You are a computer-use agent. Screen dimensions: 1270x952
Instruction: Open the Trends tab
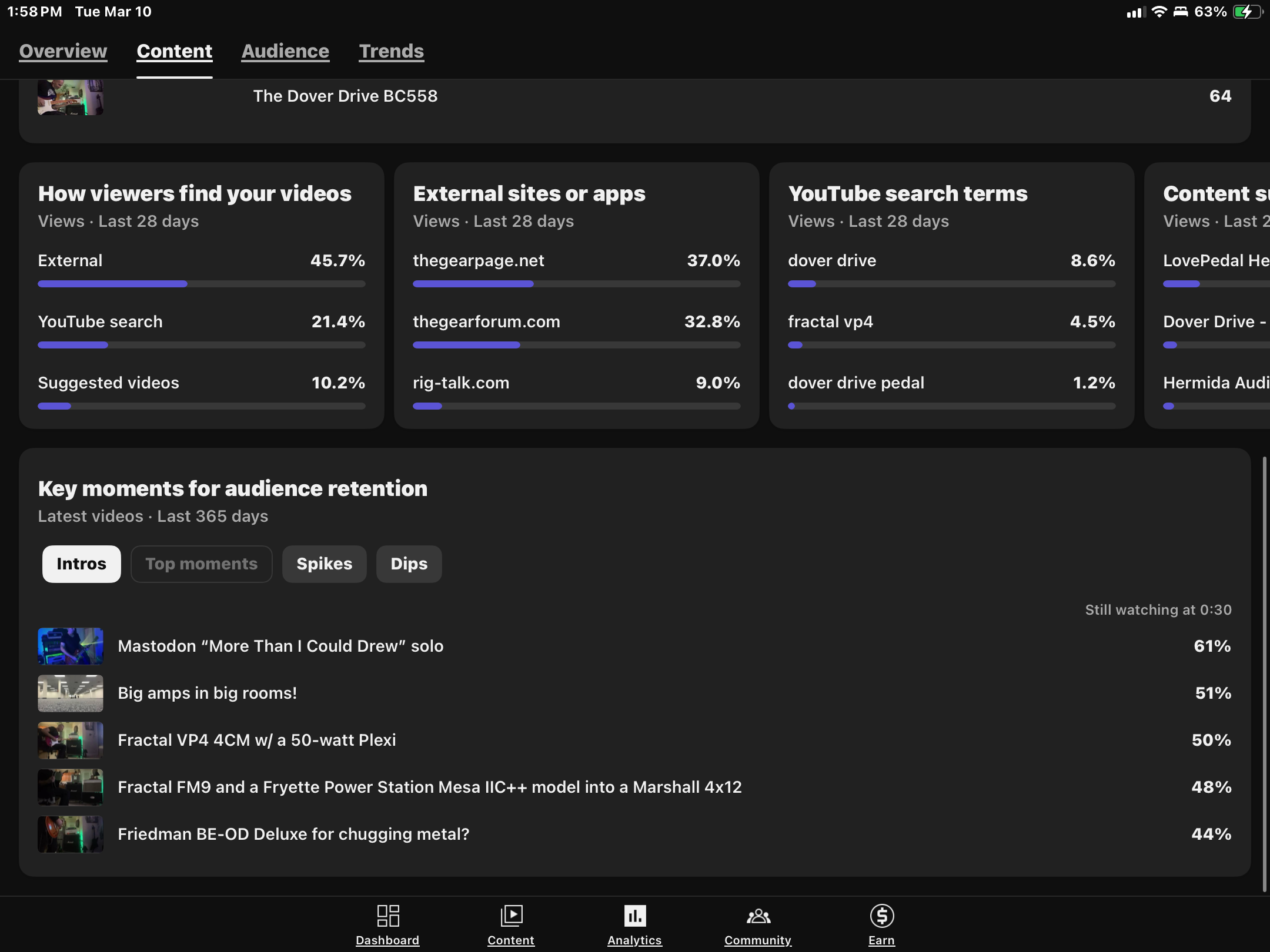pos(391,51)
